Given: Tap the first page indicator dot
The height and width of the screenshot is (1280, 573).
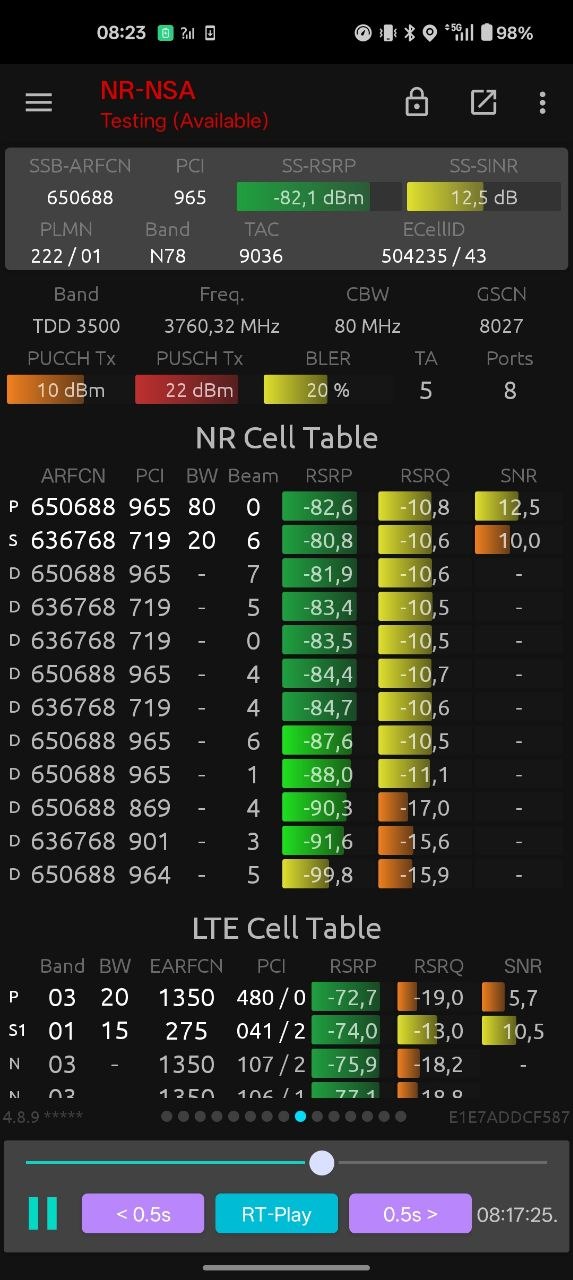Looking at the screenshot, I should [167, 1116].
